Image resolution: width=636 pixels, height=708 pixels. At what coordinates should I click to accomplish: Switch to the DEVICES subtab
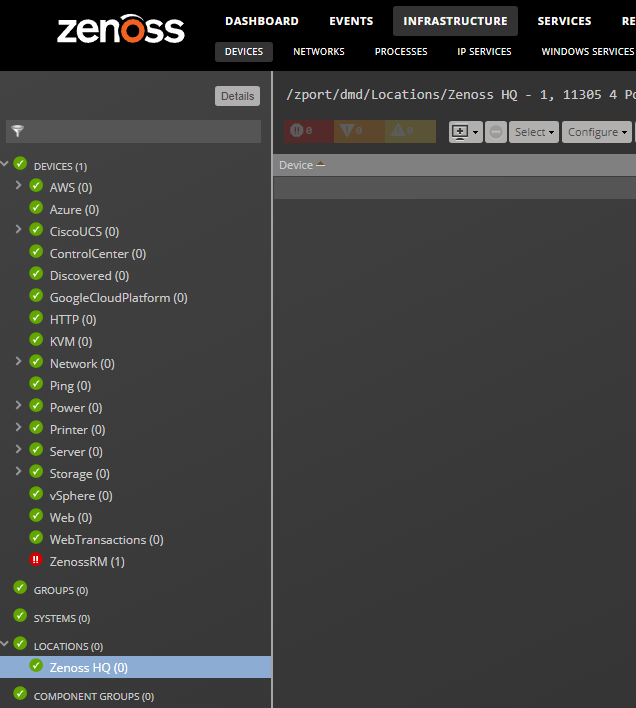click(x=244, y=52)
